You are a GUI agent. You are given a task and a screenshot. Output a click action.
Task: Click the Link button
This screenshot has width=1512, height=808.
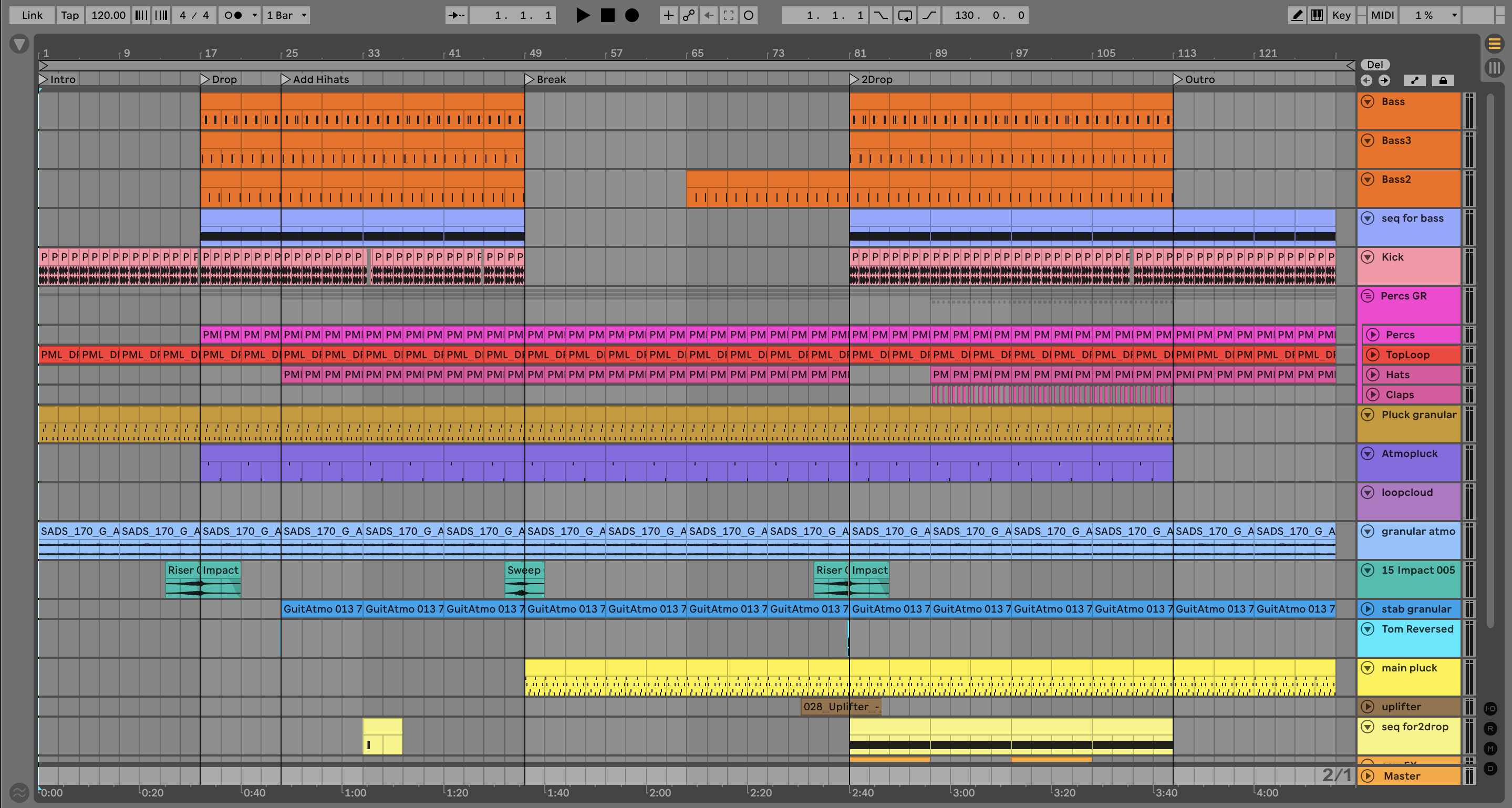pos(32,15)
